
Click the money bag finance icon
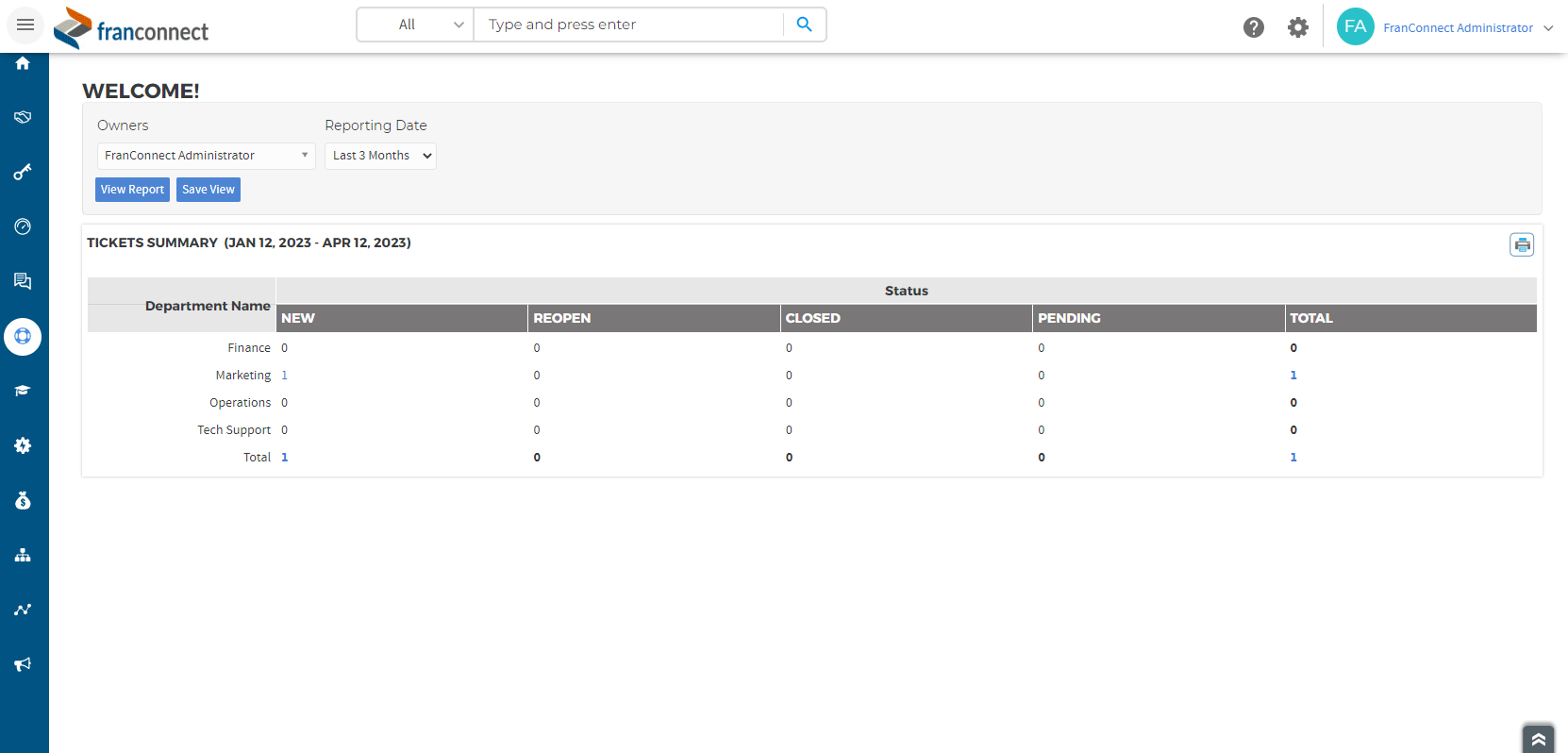click(23, 500)
